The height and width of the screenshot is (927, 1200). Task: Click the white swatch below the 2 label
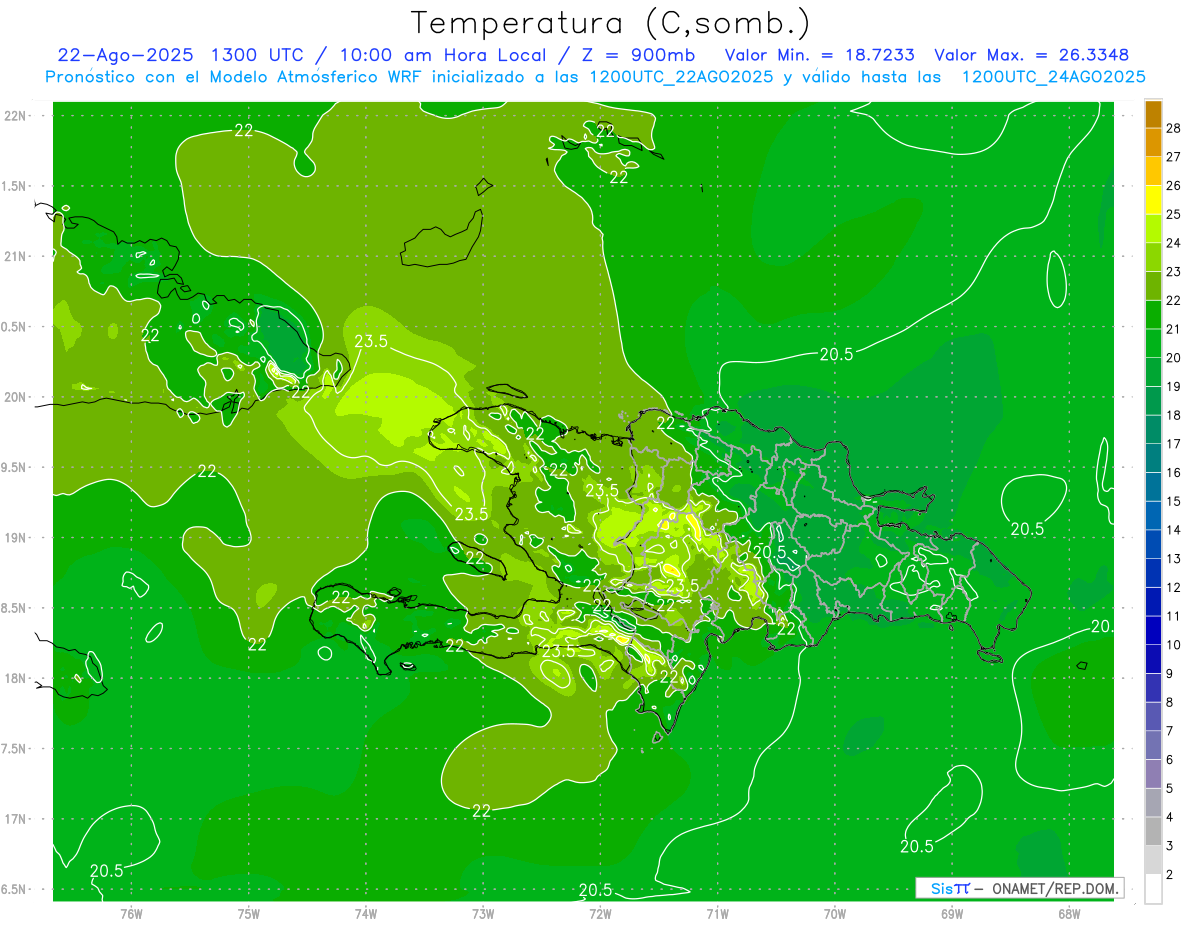1153,889
